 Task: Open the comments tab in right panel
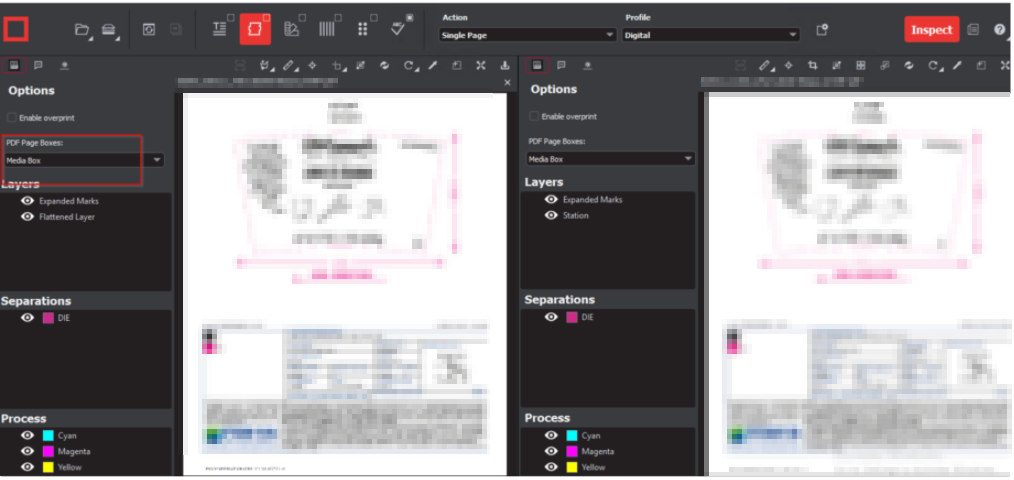561,65
